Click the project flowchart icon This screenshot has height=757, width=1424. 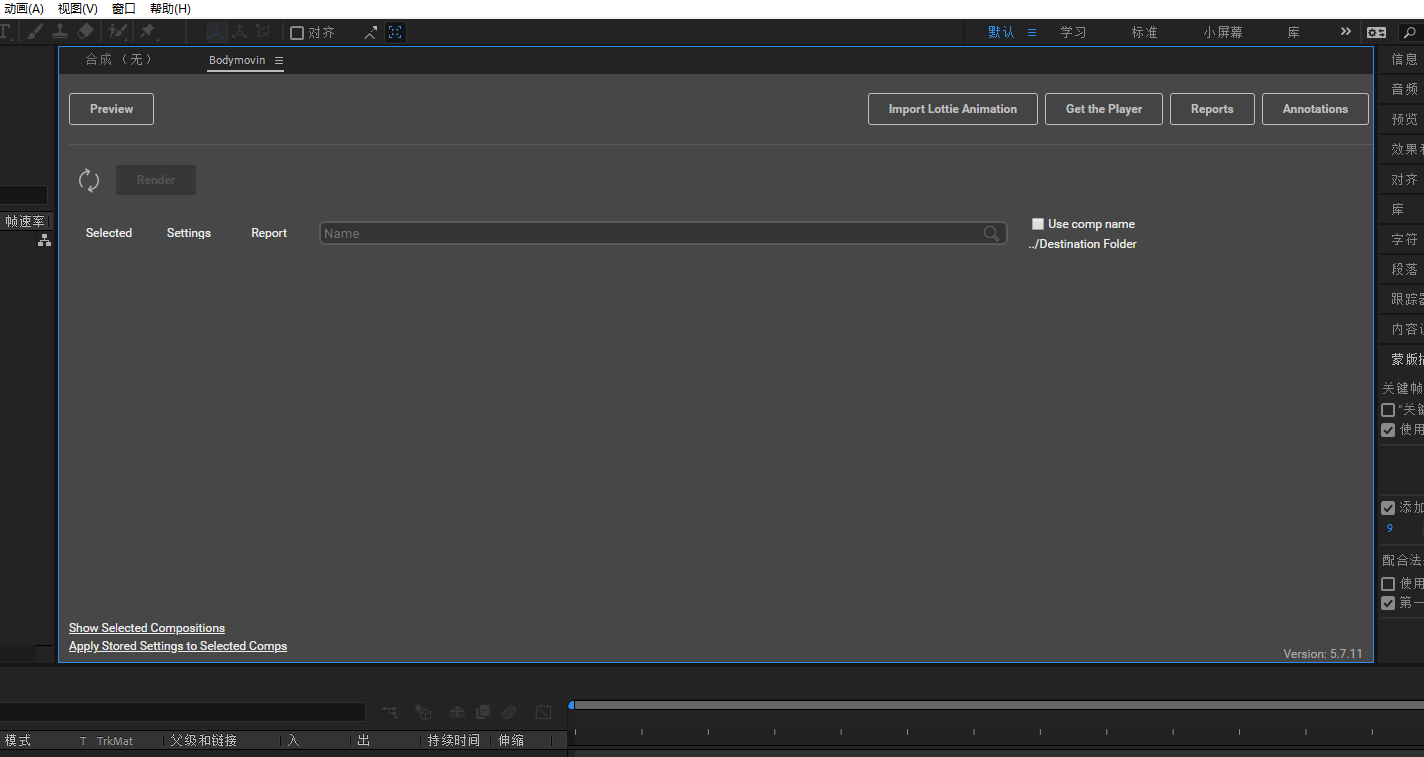pos(44,241)
